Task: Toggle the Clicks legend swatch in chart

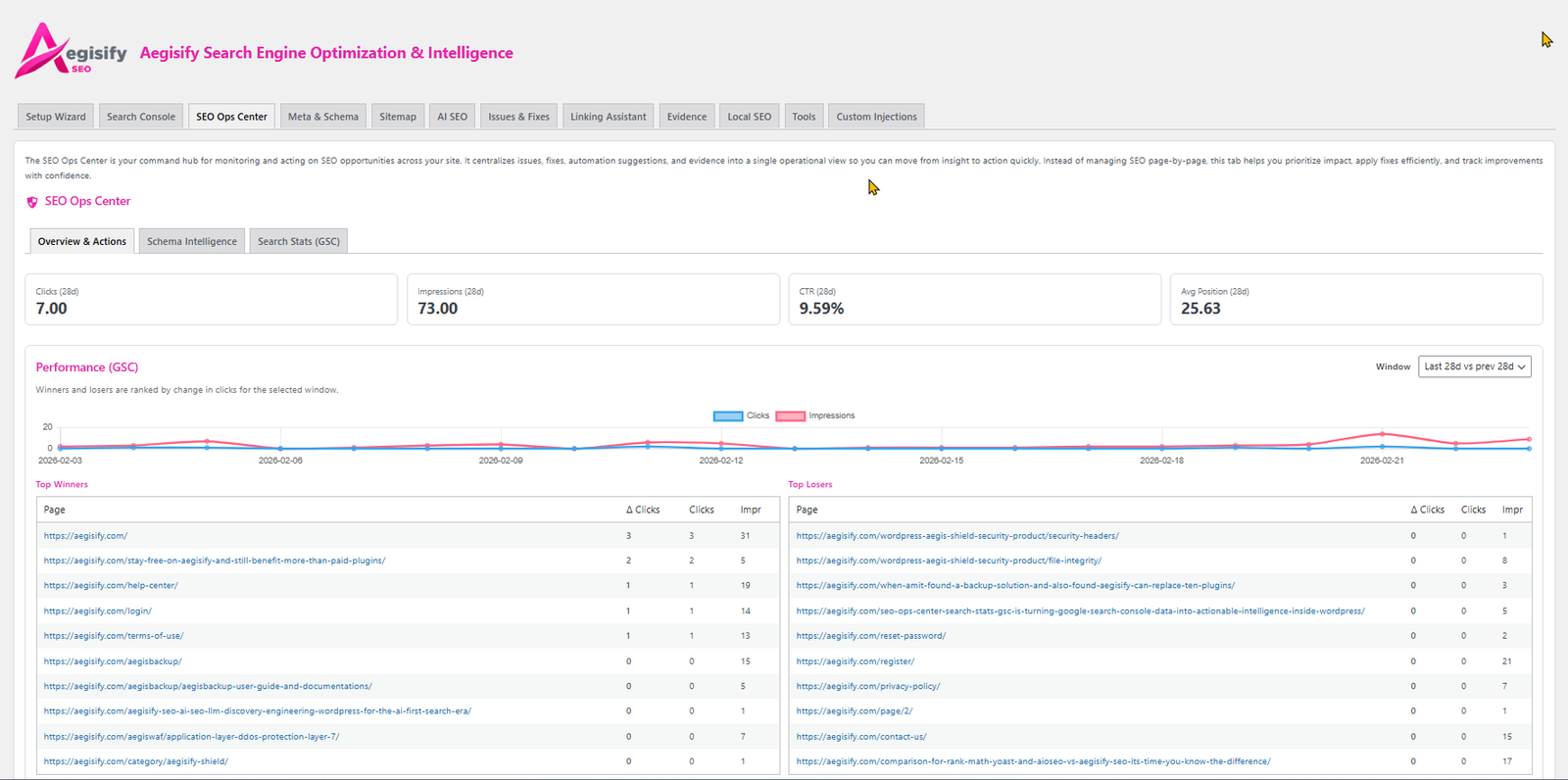Action: point(727,416)
